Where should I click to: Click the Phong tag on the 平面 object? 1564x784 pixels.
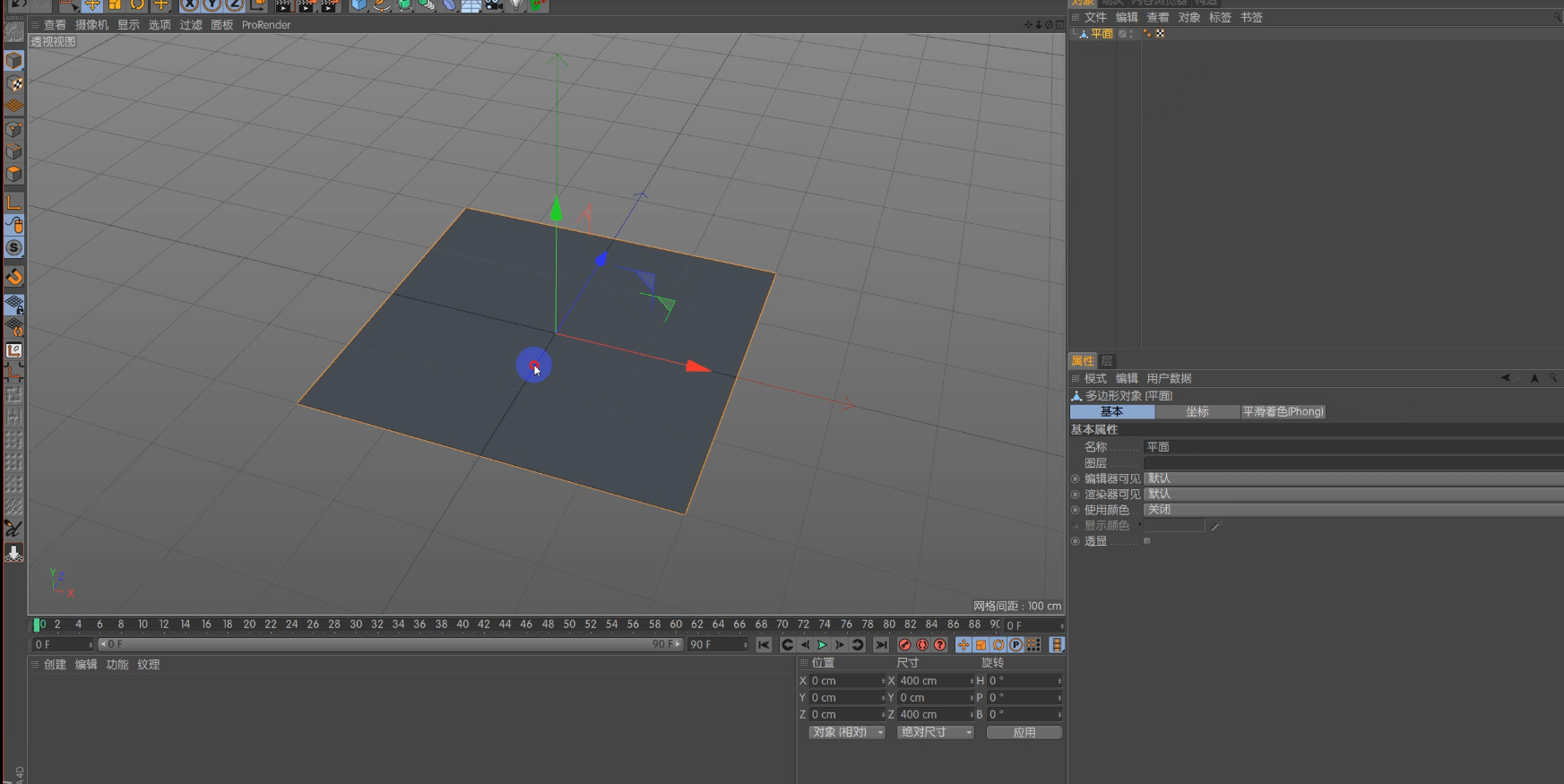click(x=1147, y=34)
